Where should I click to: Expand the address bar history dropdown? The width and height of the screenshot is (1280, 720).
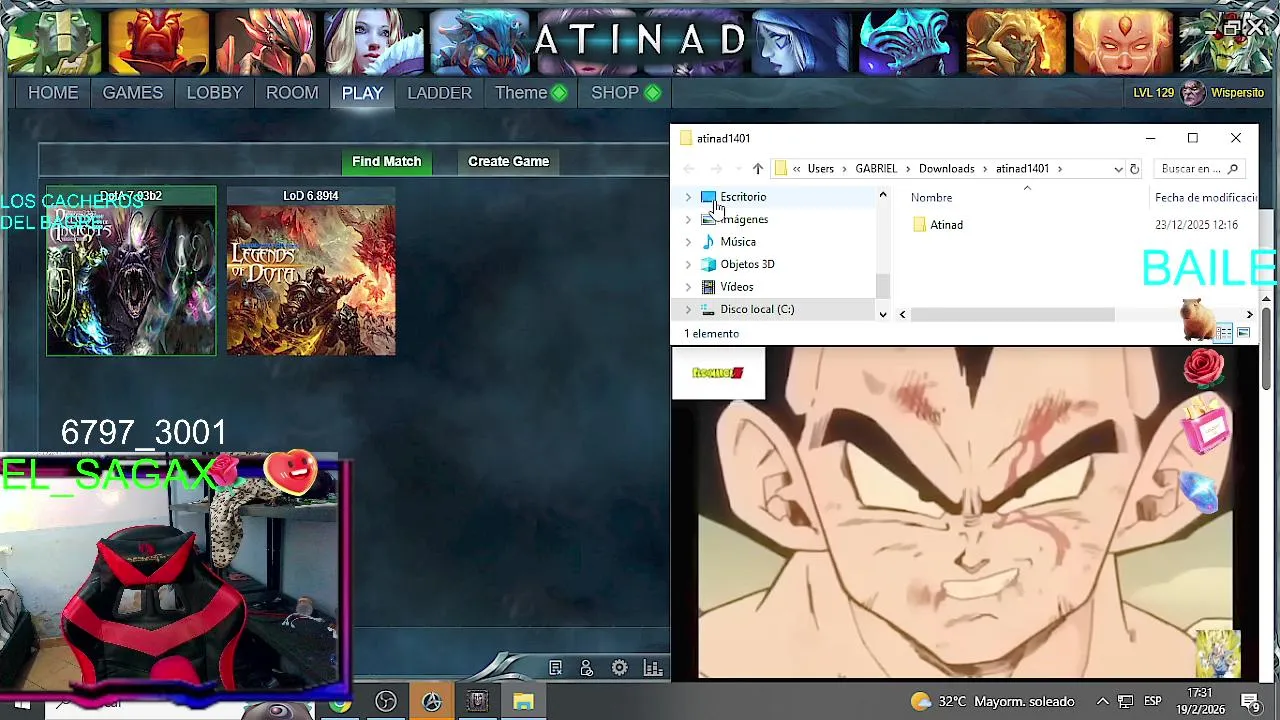1118,169
